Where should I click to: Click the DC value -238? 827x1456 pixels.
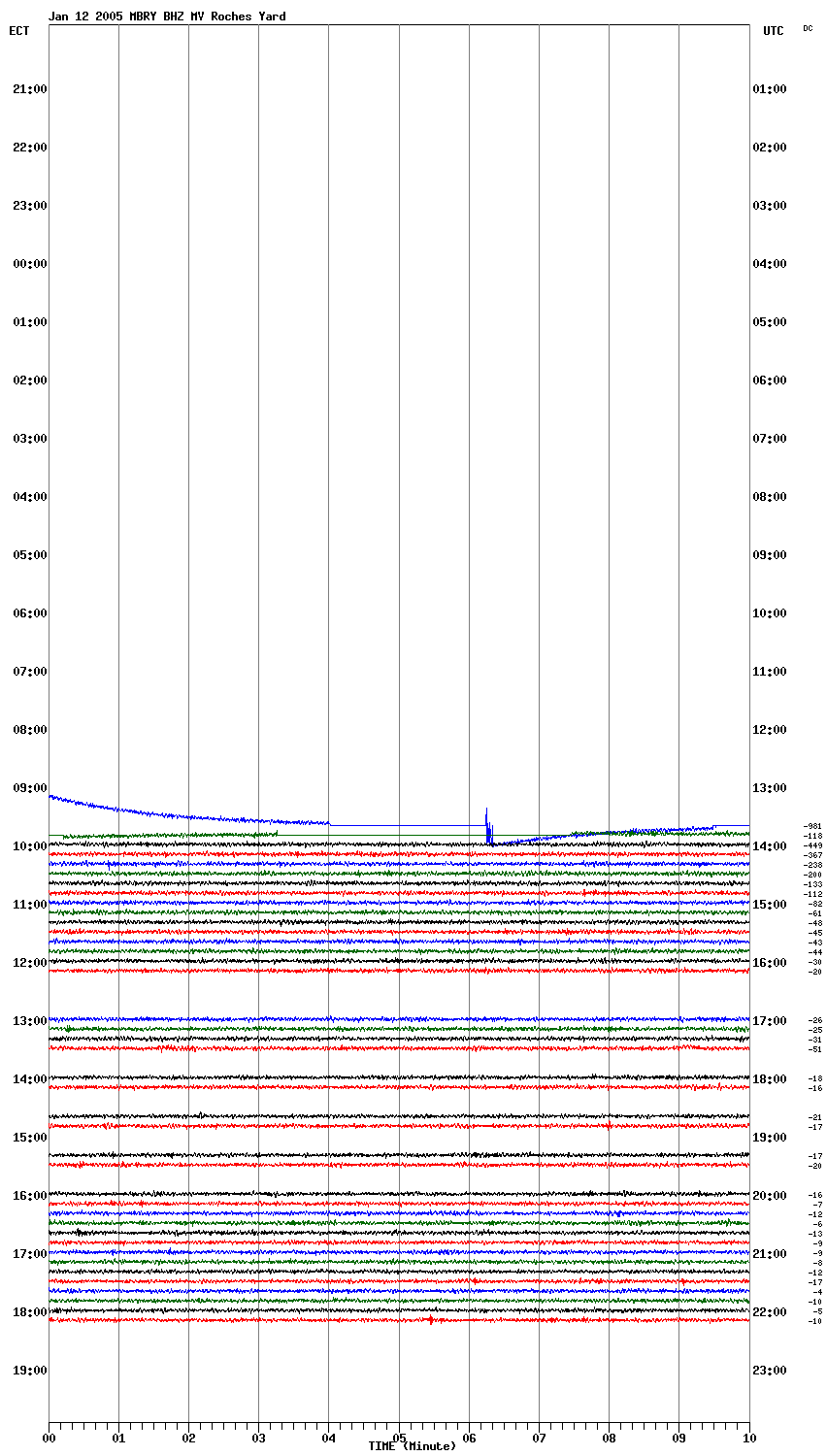point(812,865)
